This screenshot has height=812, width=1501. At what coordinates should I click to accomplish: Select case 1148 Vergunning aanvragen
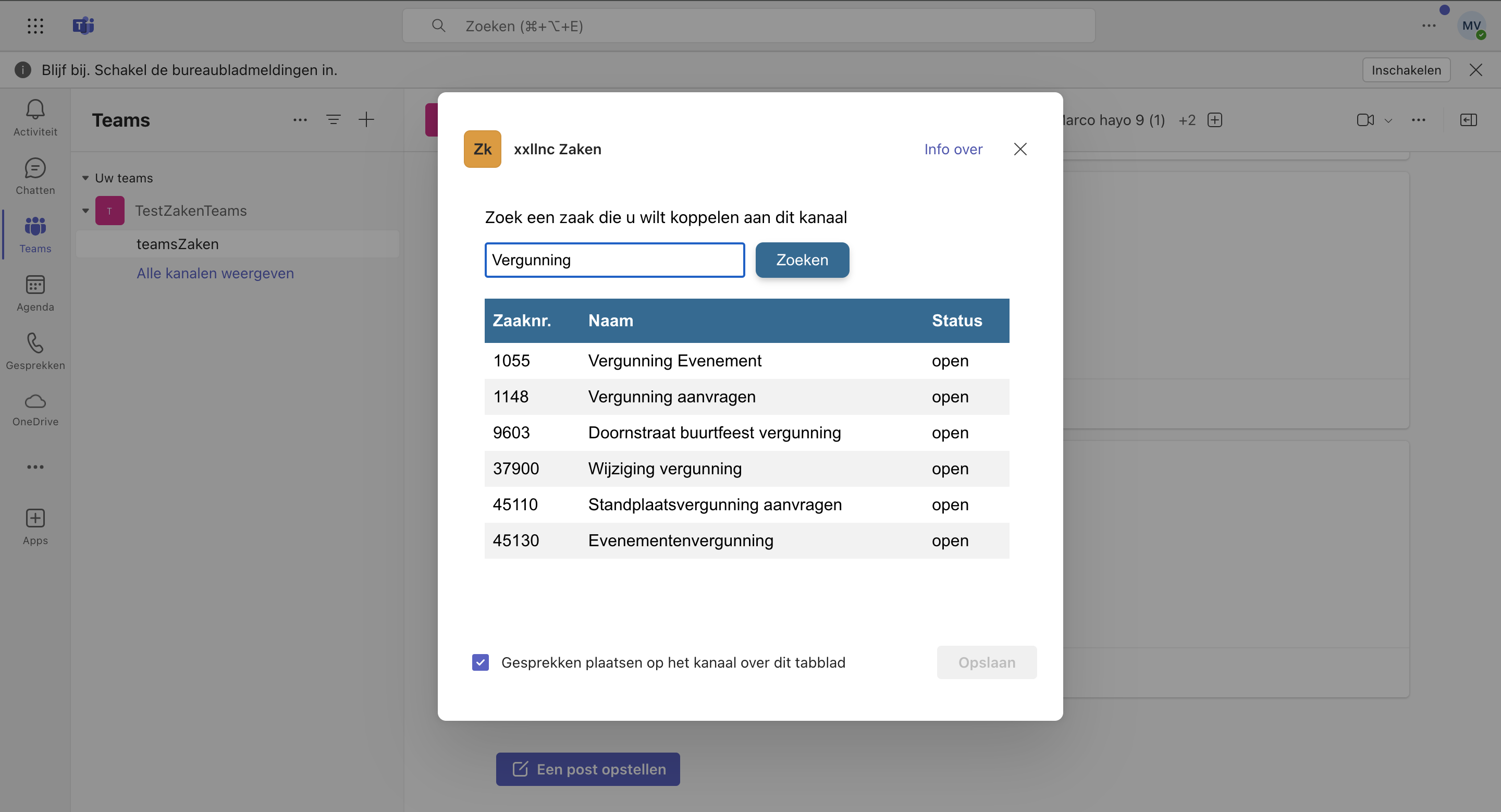746,397
